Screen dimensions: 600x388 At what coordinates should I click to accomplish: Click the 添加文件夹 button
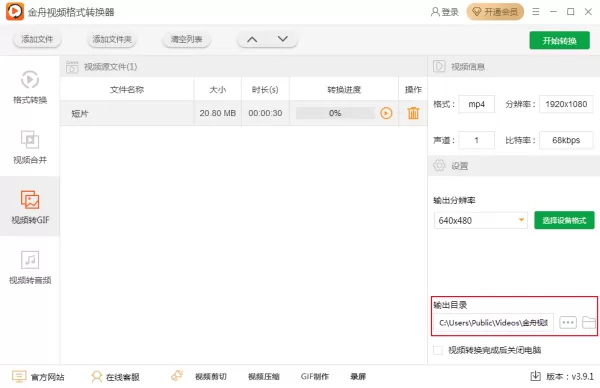[x=112, y=39]
